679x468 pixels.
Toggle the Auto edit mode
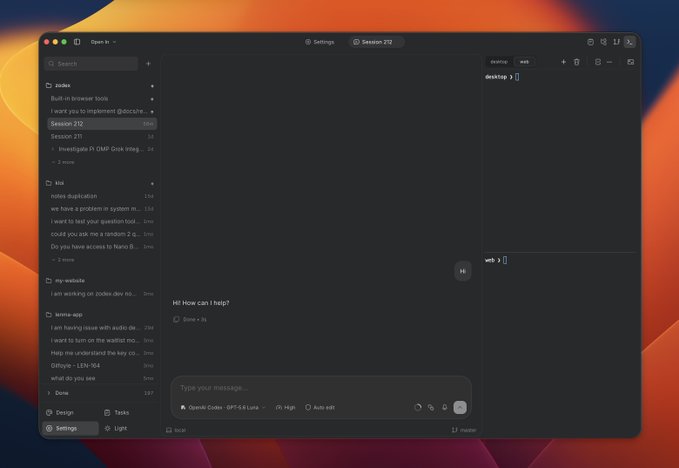[x=320, y=407]
